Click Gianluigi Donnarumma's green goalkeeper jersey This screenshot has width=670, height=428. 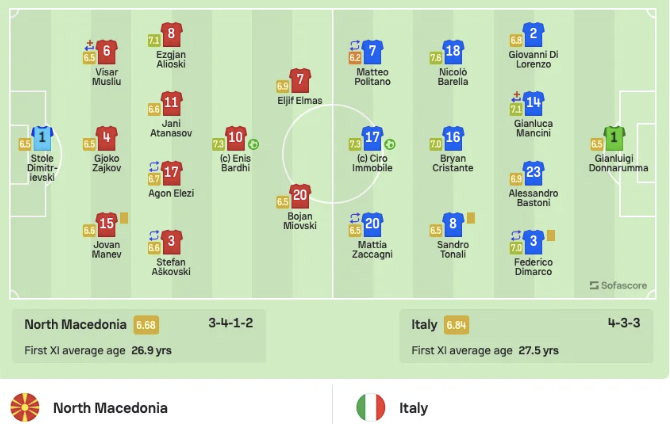[x=613, y=137]
